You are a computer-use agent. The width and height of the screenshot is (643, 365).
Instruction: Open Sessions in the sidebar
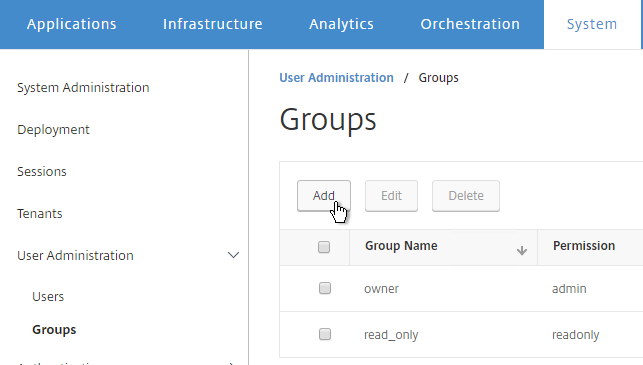42,171
